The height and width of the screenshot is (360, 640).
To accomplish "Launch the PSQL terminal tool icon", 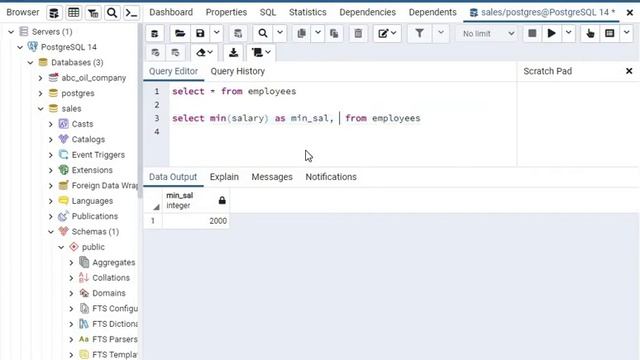I will (131, 13).
